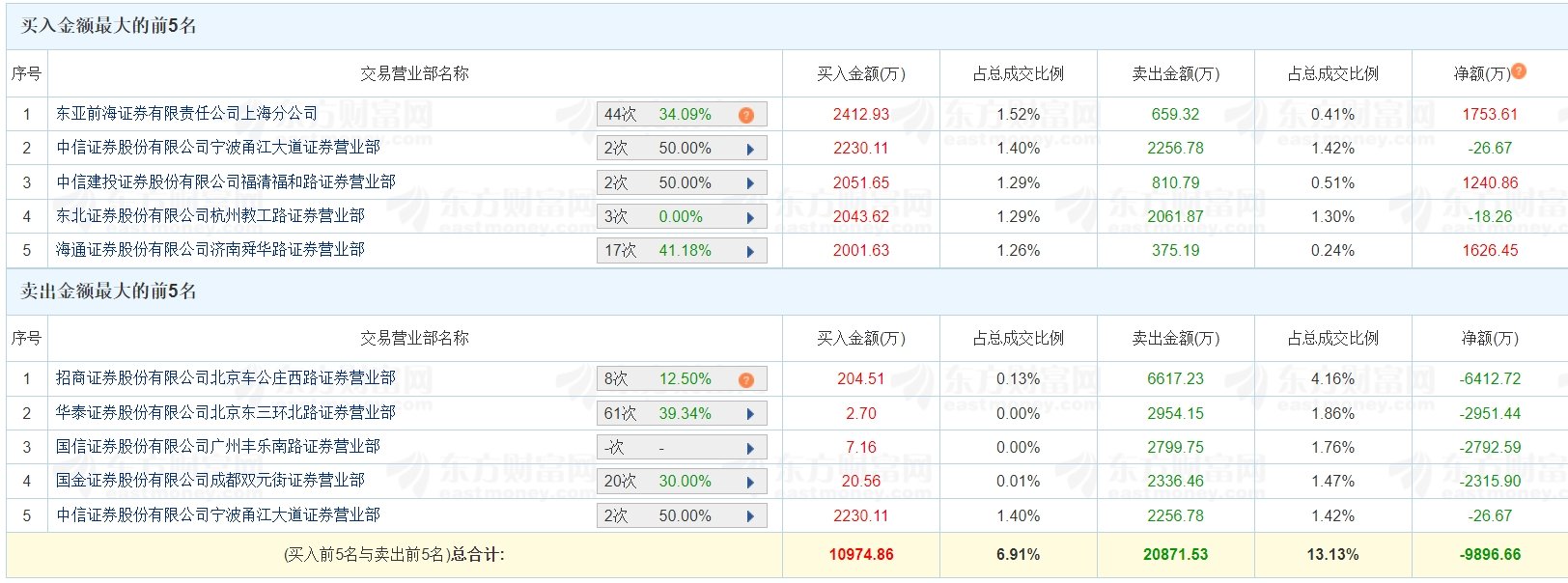Click sell amount 375.19
This screenshot has height=583, width=1568.
1175,250
